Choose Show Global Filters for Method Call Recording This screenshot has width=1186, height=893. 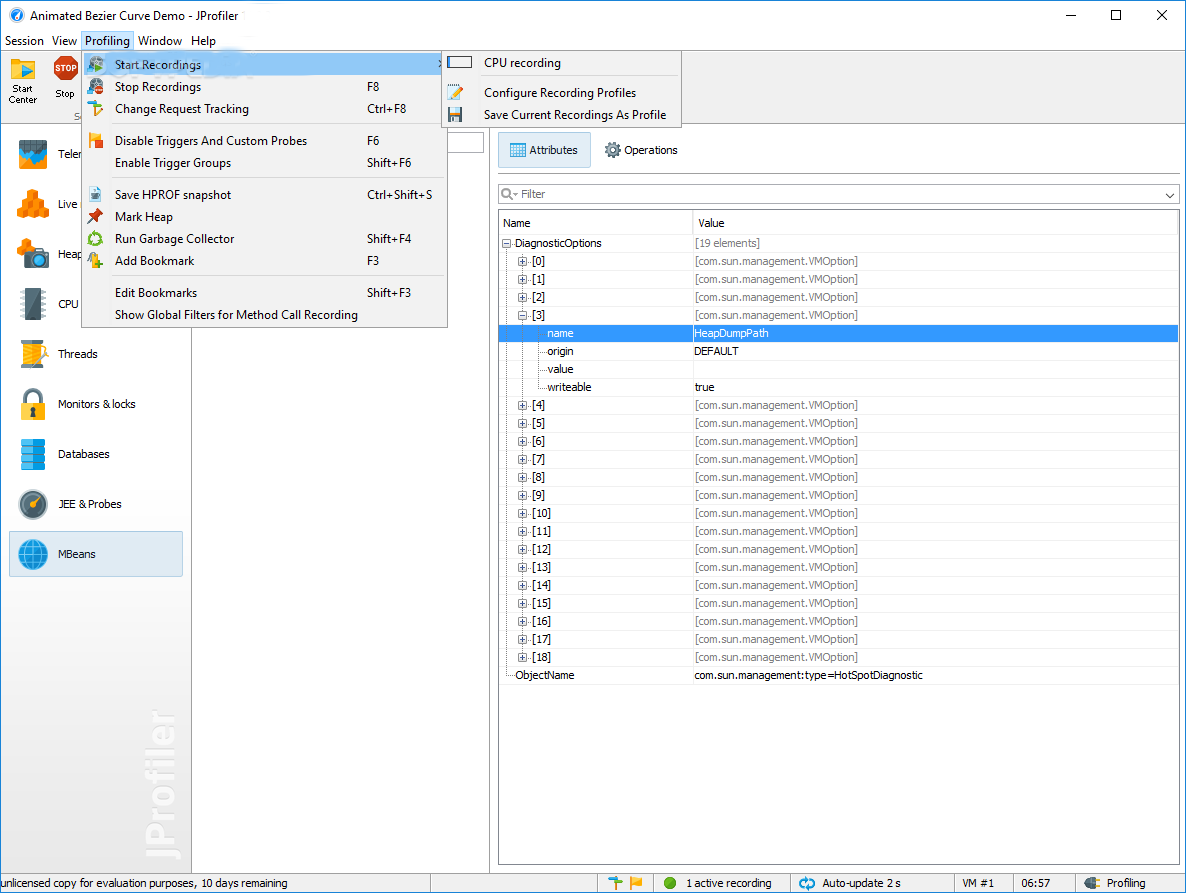pyautogui.click(x=264, y=315)
